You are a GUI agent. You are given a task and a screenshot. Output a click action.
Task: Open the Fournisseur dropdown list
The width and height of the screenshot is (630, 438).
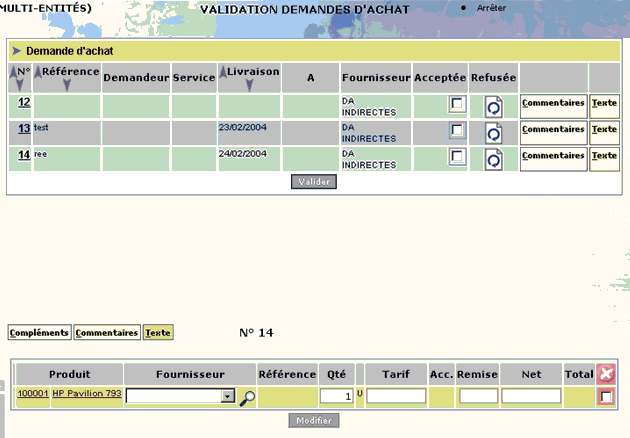tap(228, 396)
